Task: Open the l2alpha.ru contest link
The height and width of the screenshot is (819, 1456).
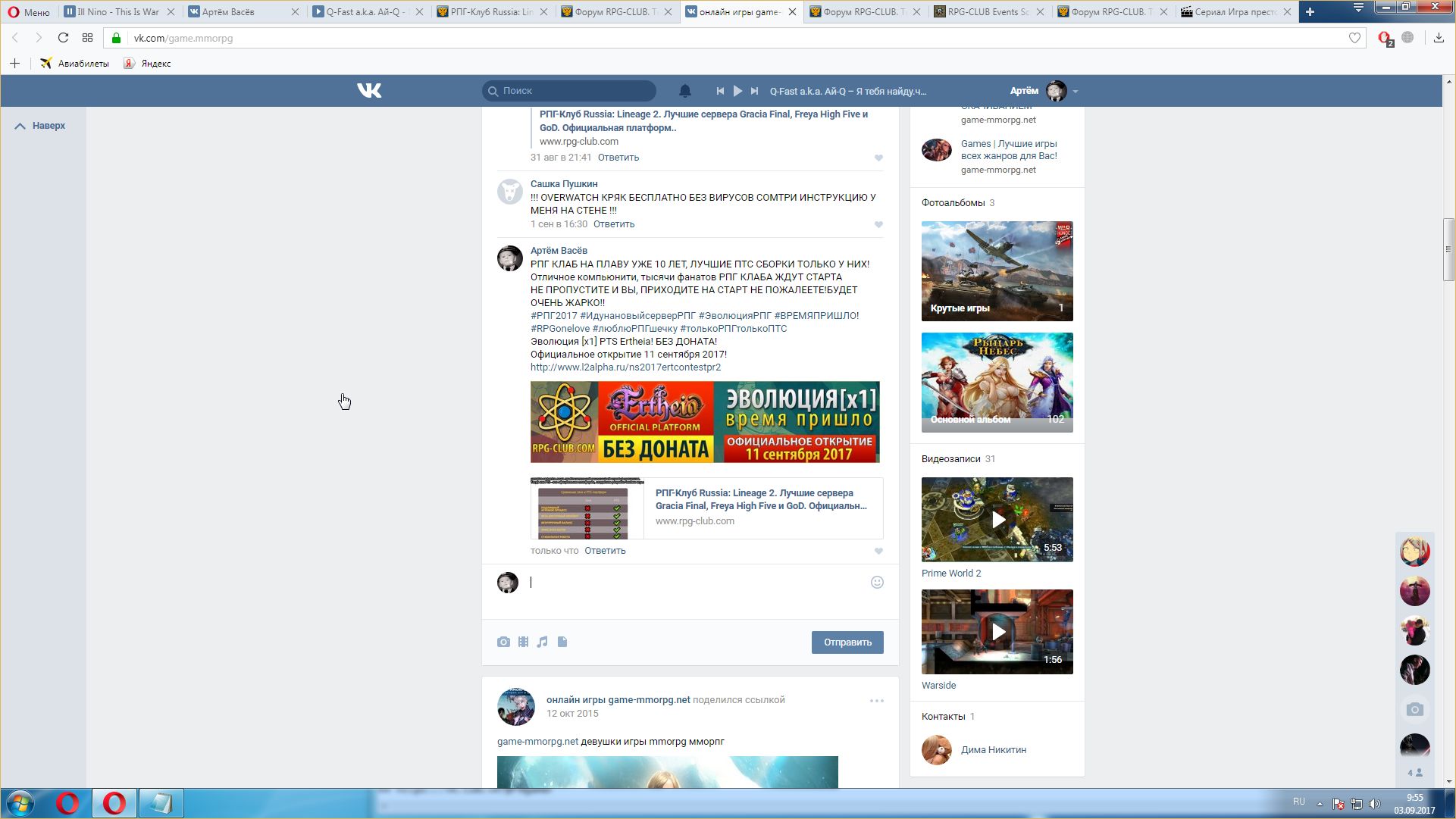Action: [625, 367]
